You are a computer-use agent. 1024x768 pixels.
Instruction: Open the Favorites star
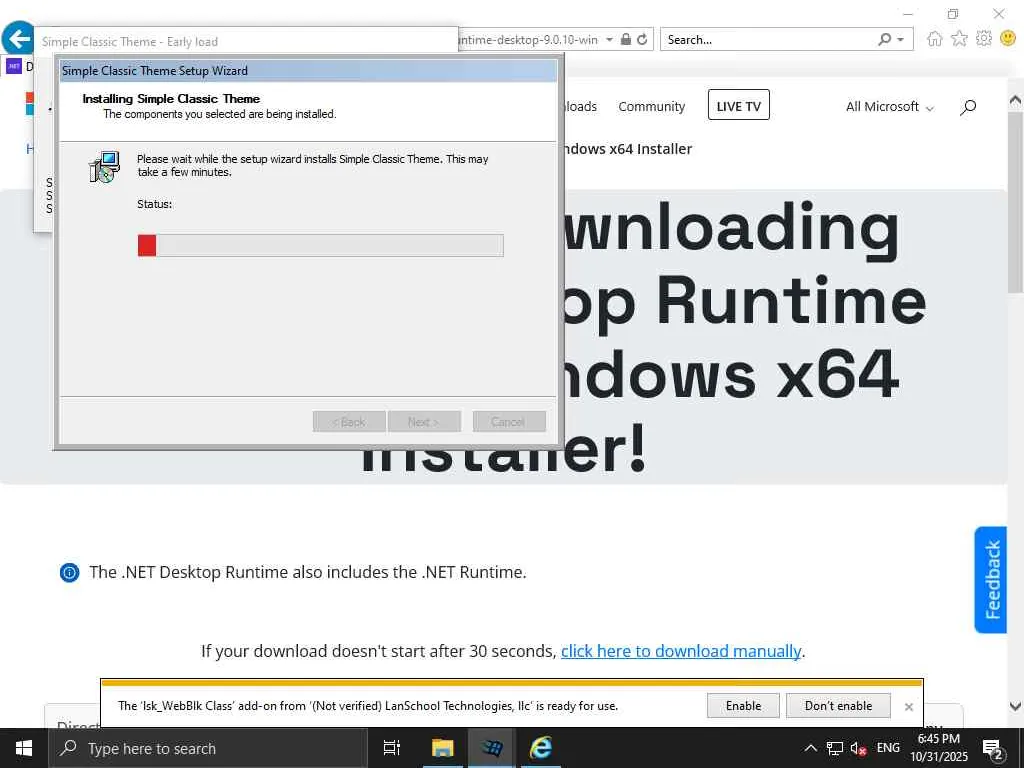coord(959,39)
